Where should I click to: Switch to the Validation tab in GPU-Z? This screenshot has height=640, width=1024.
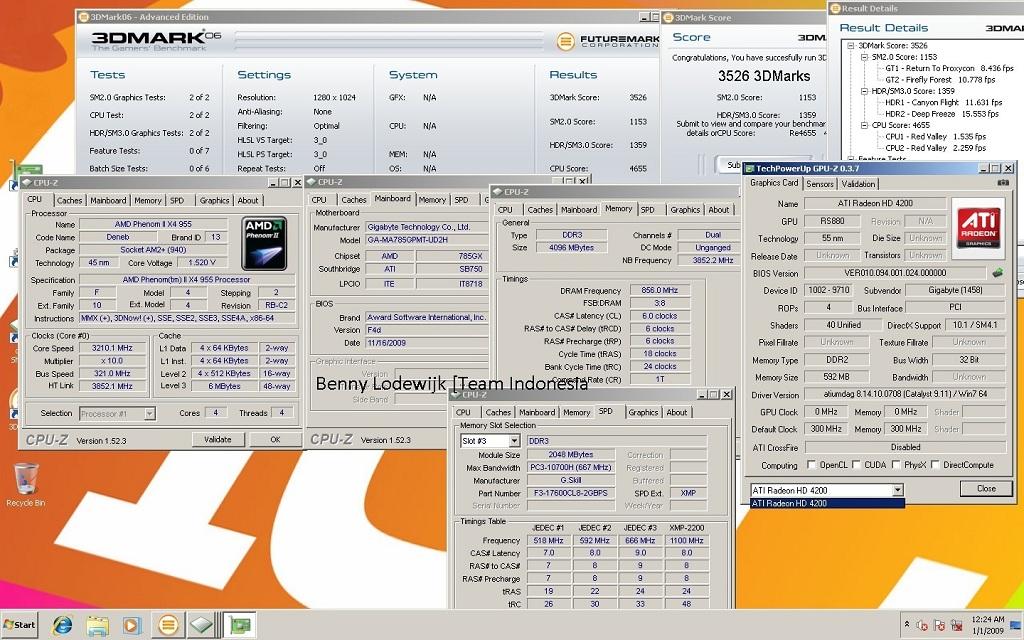pyautogui.click(x=858, y=184)
